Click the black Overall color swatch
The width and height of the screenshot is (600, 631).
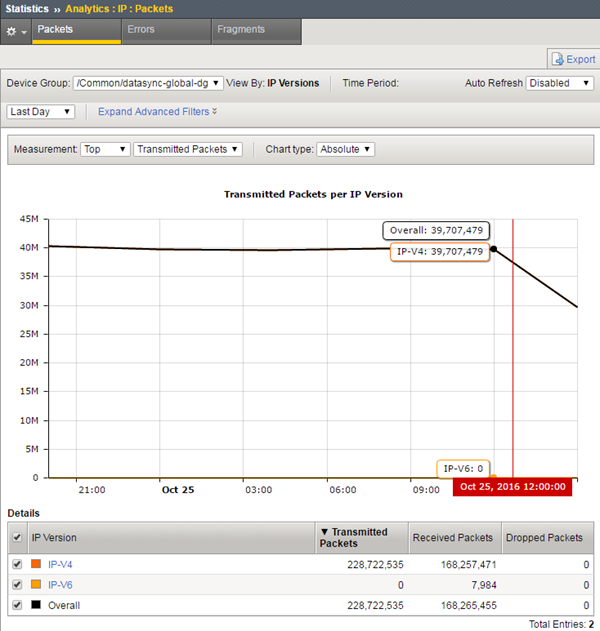click(x=36, y=605)
